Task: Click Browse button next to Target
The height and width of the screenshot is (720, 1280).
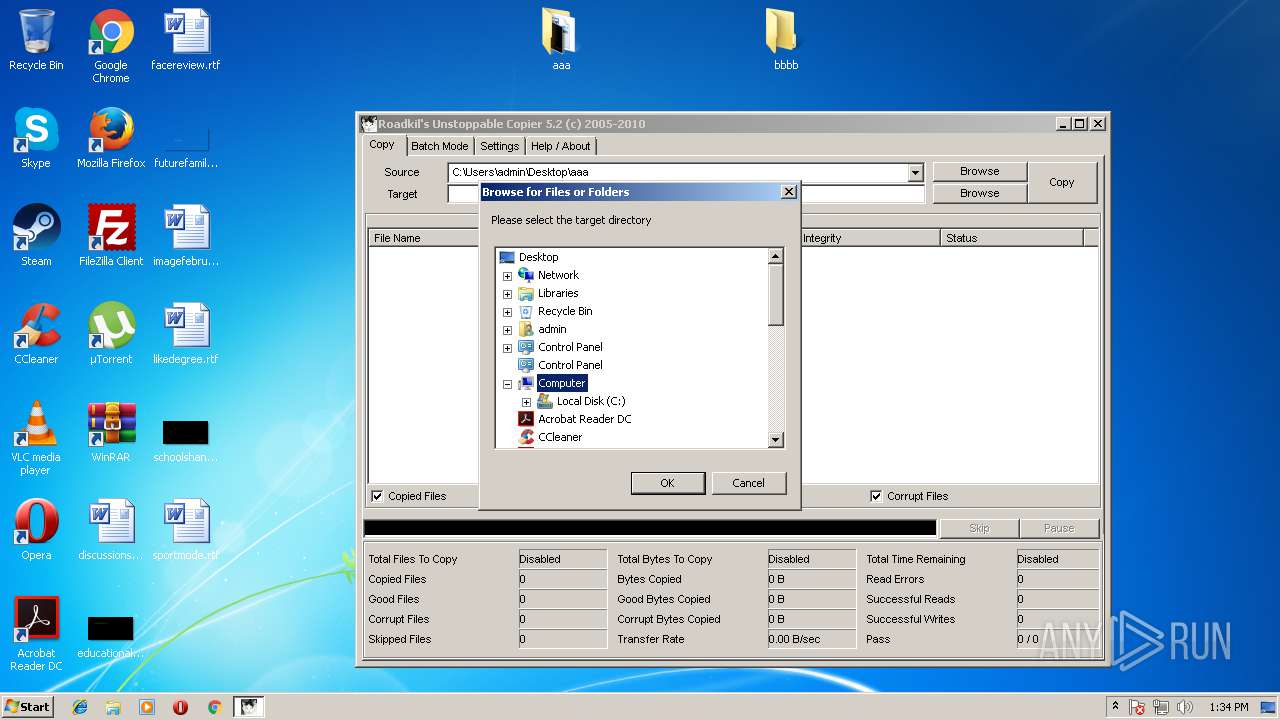Action: tap(979, 193)
